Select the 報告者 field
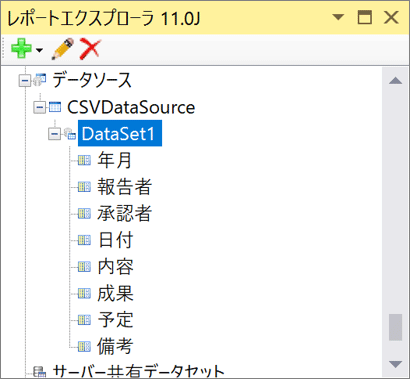The image size is (410, 379). coord(125,187)
